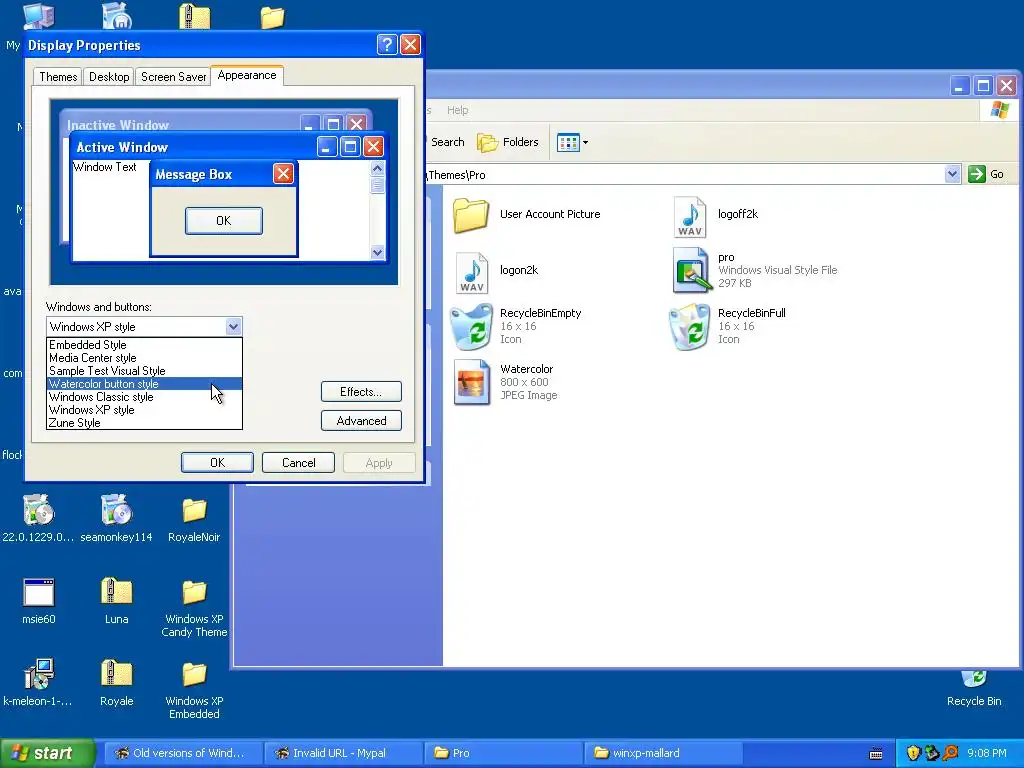
Task: Select the Luna zip desktop icon
Action: coord(117,592)
